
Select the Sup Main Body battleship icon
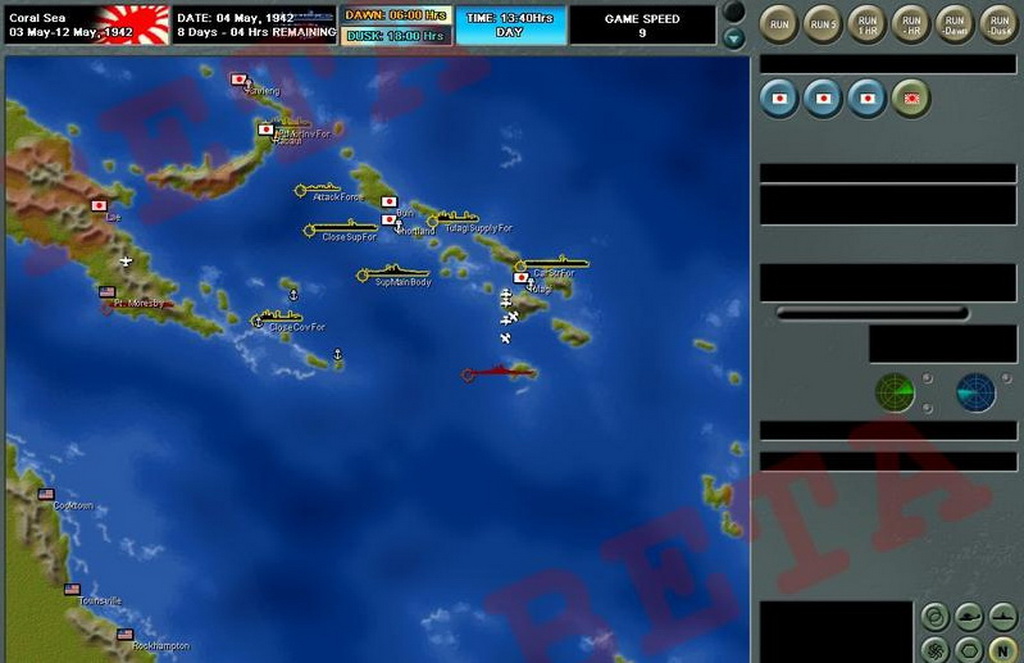[x=395, y=273]
